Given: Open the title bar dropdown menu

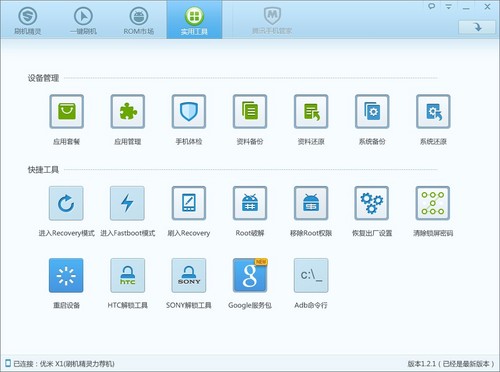Looking at the screenshot, I should [x=449, y=7].
